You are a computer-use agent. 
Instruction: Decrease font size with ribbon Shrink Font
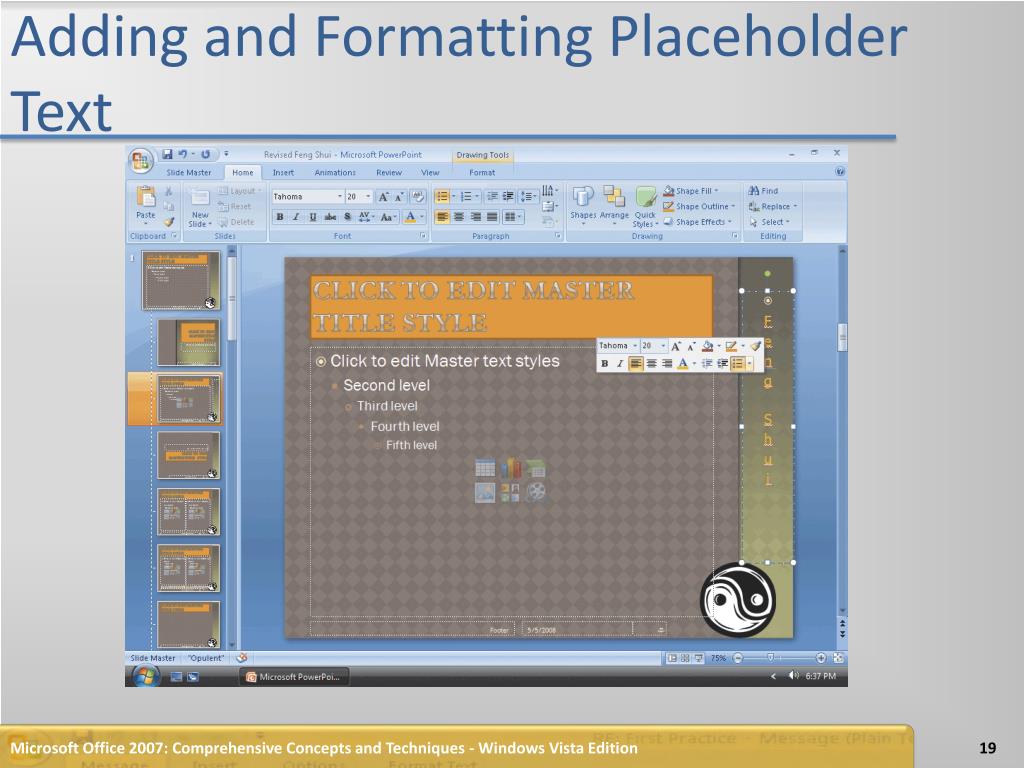(x=399, y=197)
